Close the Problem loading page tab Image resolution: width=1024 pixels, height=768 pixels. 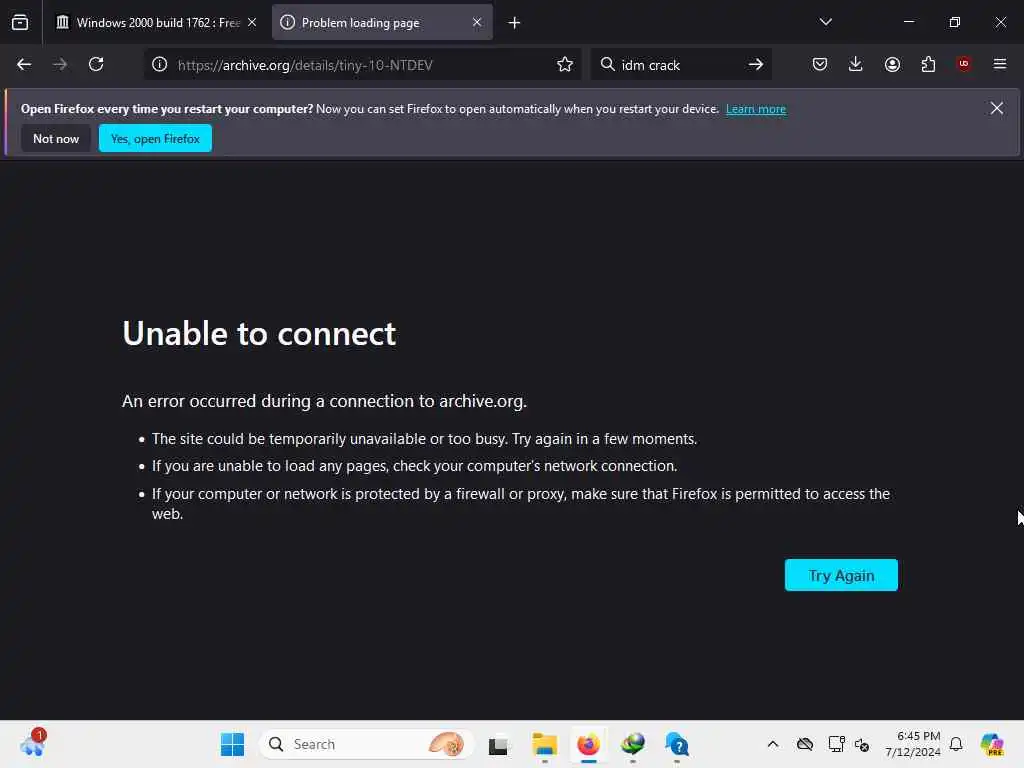click(477, 22)
